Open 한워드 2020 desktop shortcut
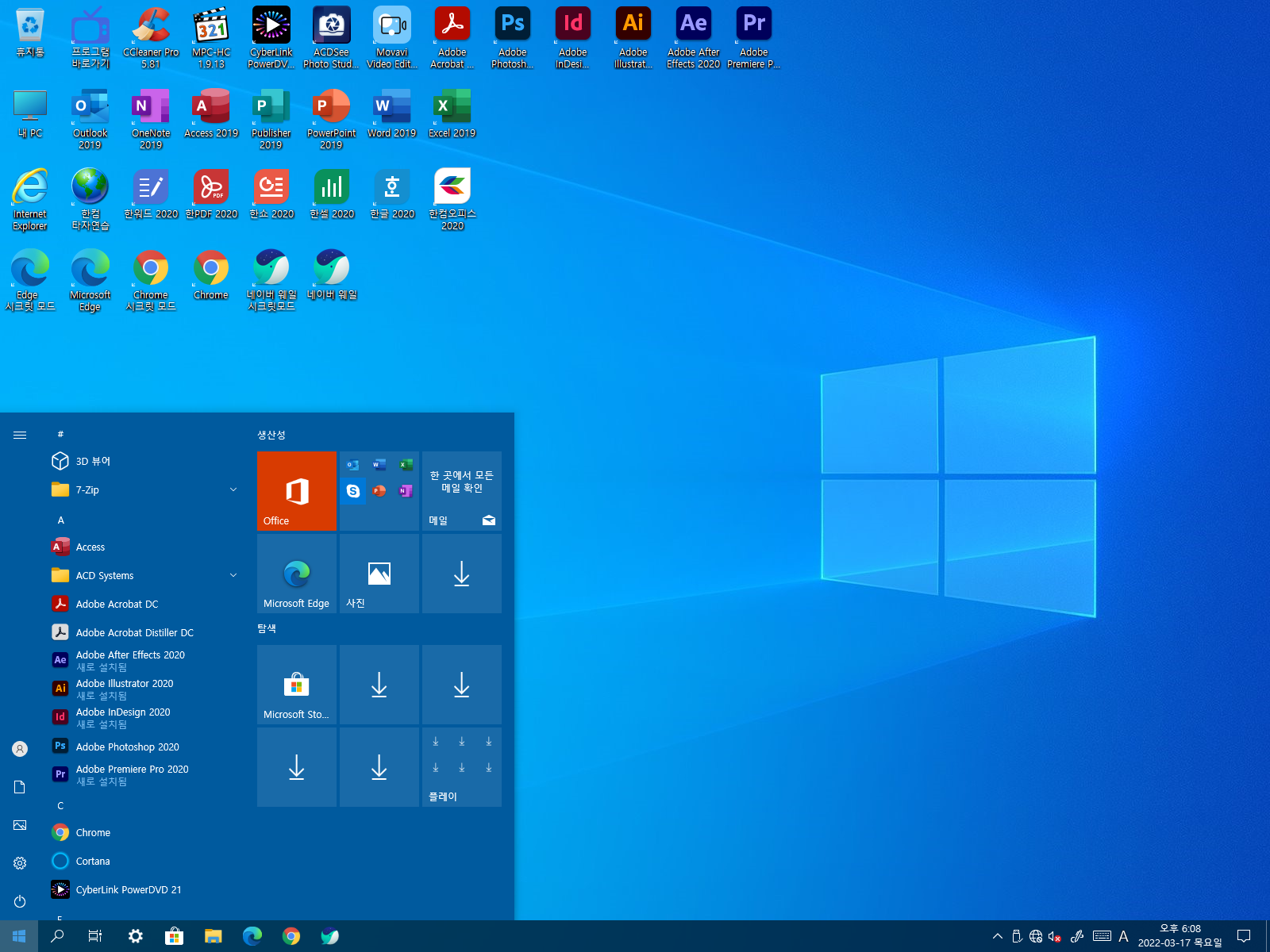This screenshot has width=1270, height=952. click(151, 194)
